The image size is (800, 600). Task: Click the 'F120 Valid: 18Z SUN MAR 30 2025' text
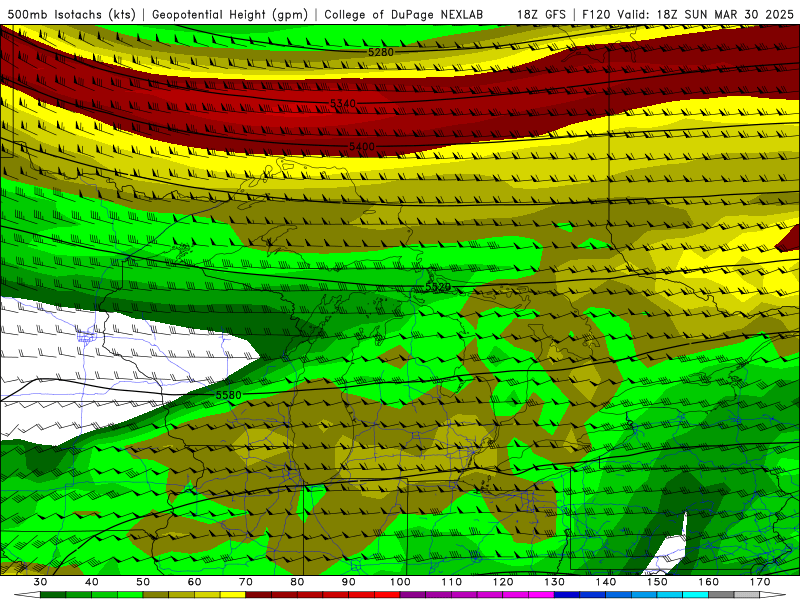coord(688,14)
